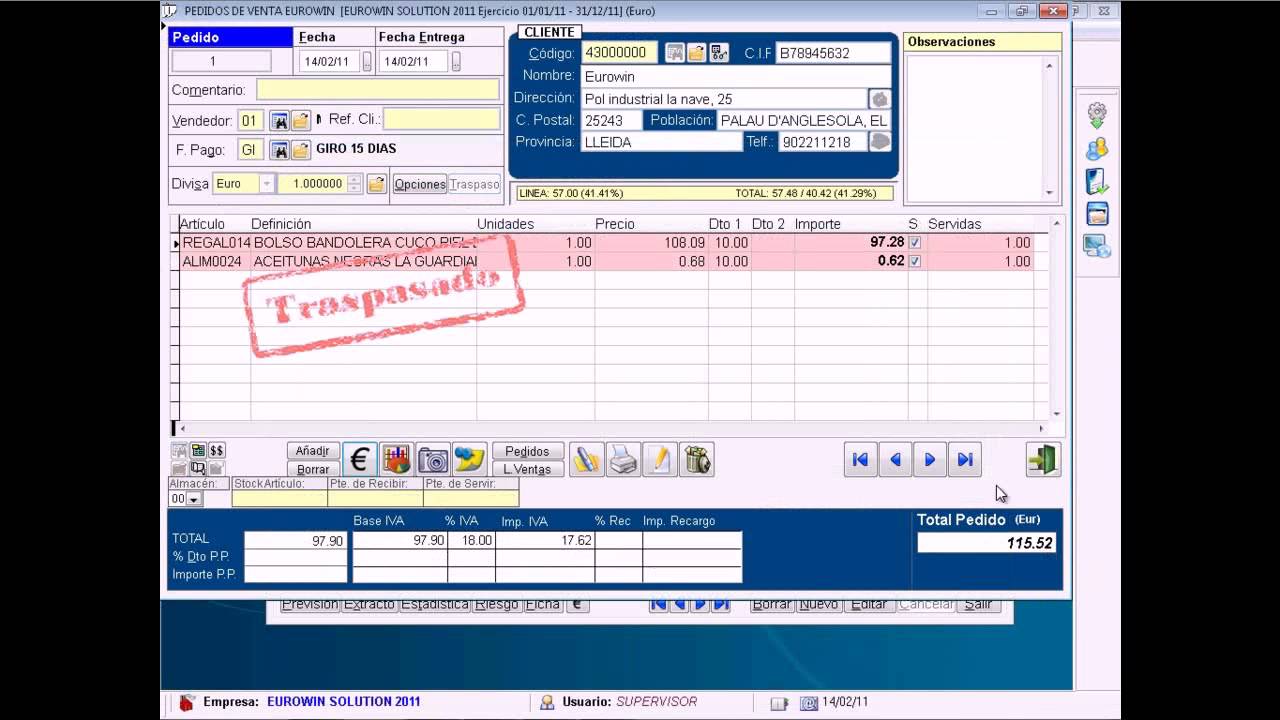Click price cell 108.09
This screenshot has width=1280, height=720.
point(651,243)
